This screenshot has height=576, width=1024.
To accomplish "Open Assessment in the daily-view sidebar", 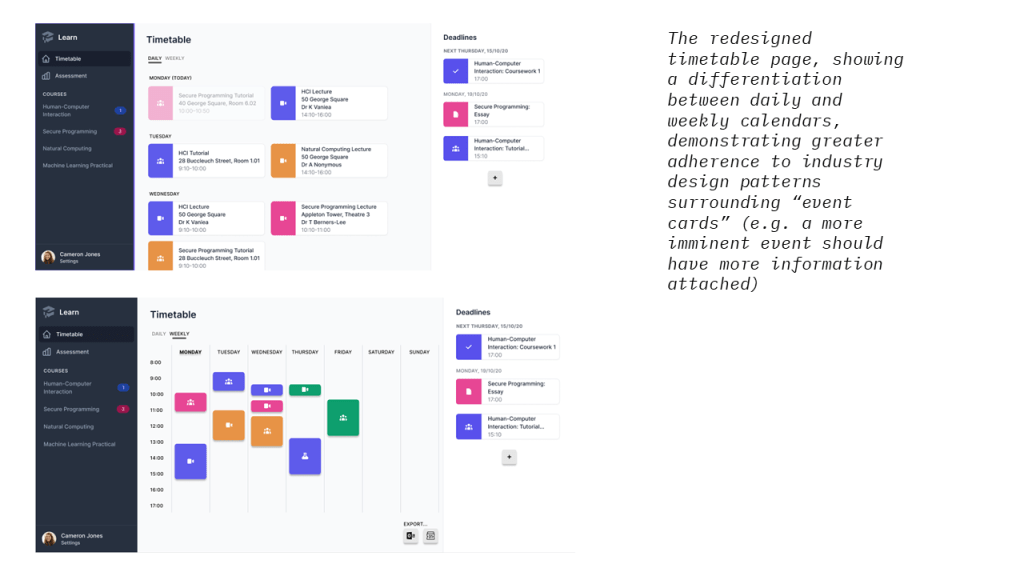I will pyautogui.click(x=70, y=76).
